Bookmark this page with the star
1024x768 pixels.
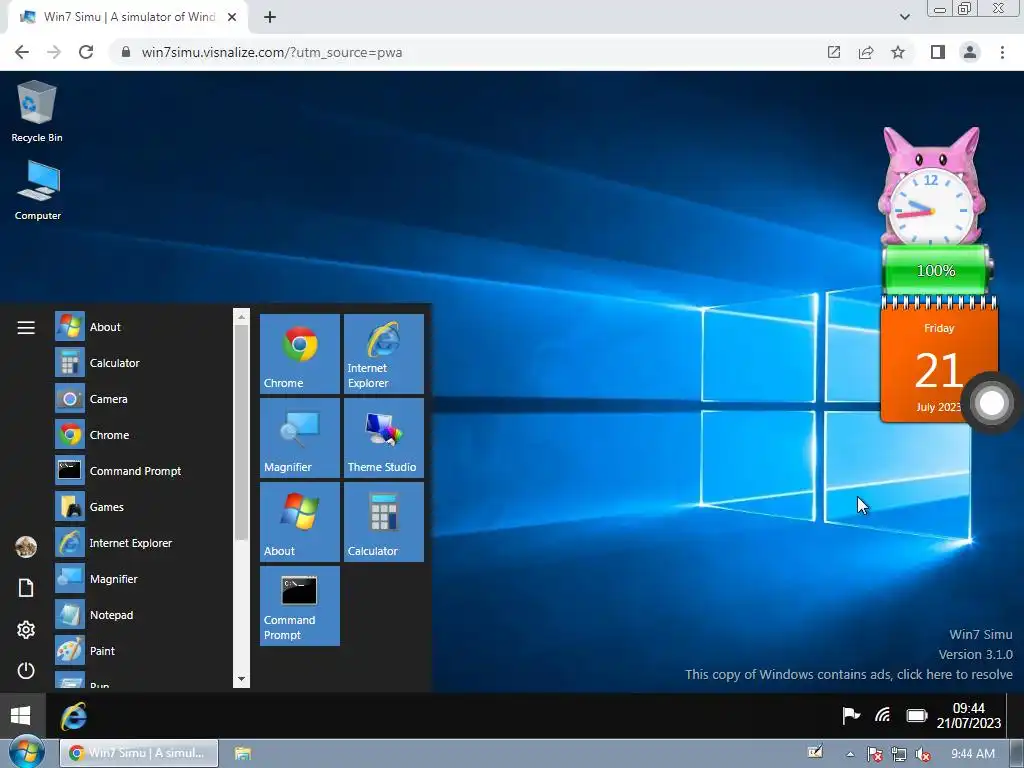click(x=898, y=52)
